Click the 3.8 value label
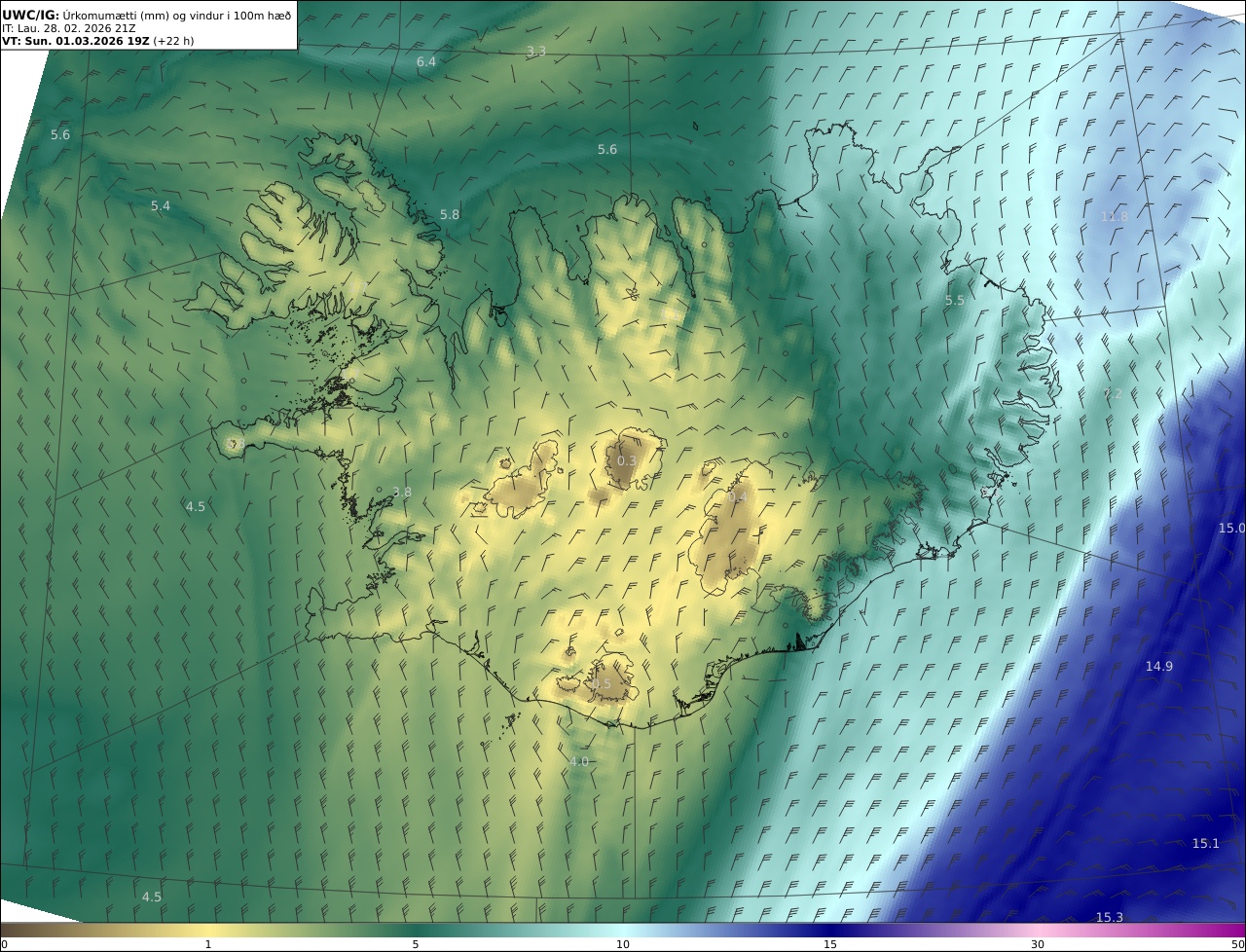 pyautogui.click(x=401, y=493)
